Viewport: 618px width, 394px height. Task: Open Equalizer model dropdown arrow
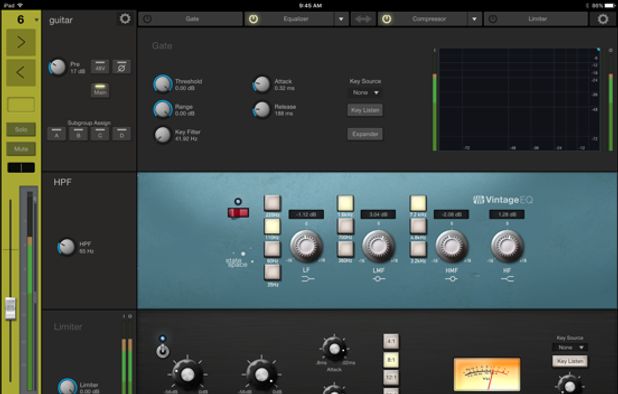[x=341, y=19]
